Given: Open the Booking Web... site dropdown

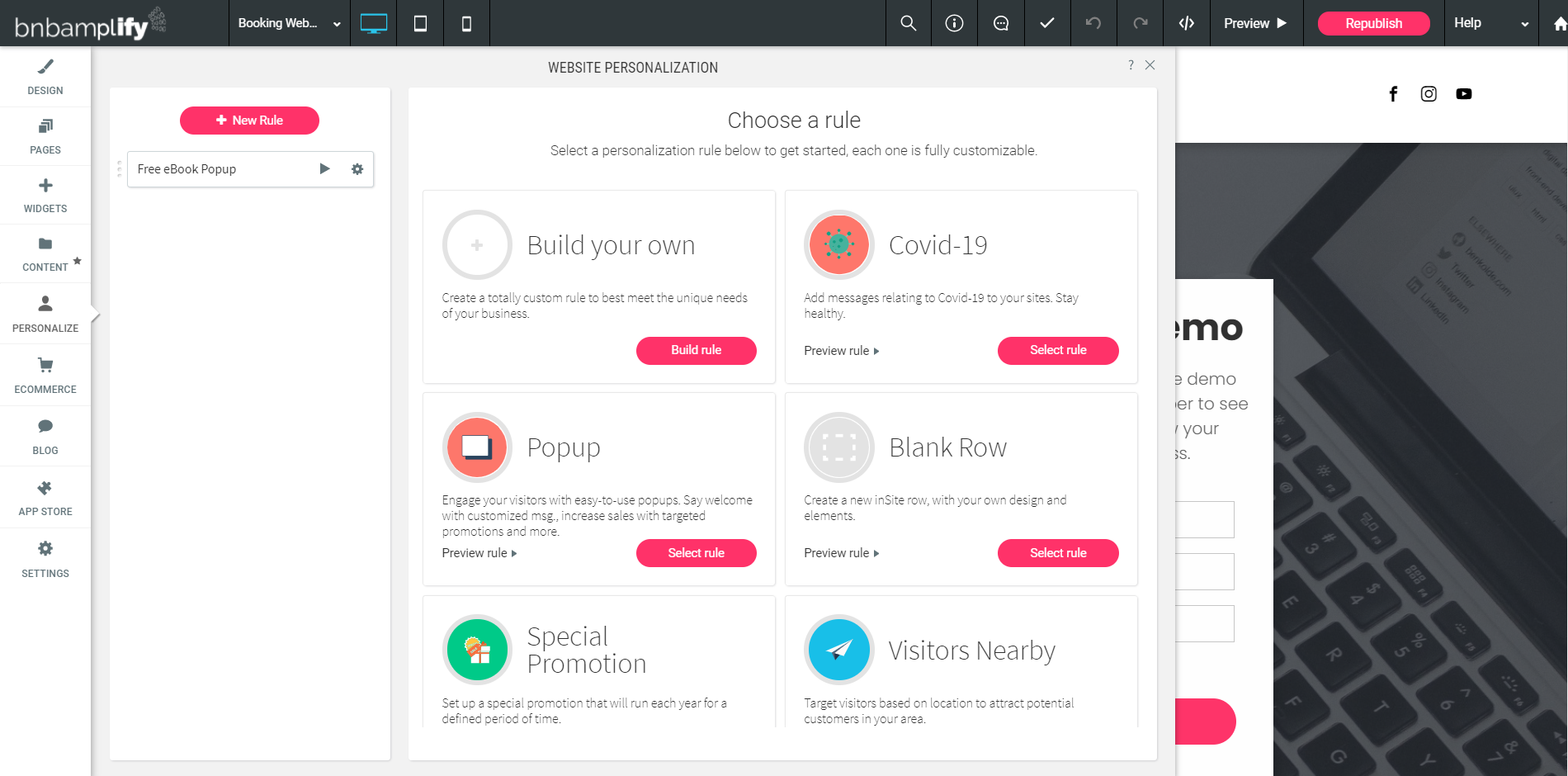Looking at the screenshot, I should (289, 23).
